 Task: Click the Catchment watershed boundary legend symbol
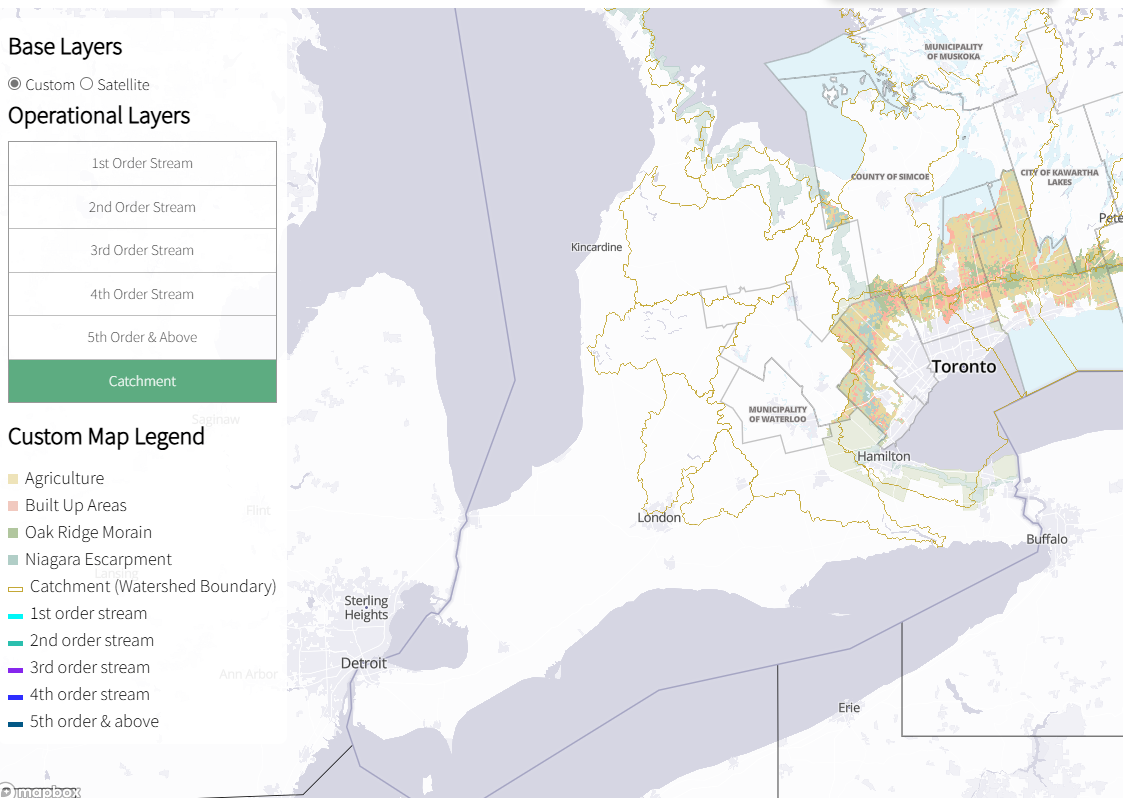point(15,589)
